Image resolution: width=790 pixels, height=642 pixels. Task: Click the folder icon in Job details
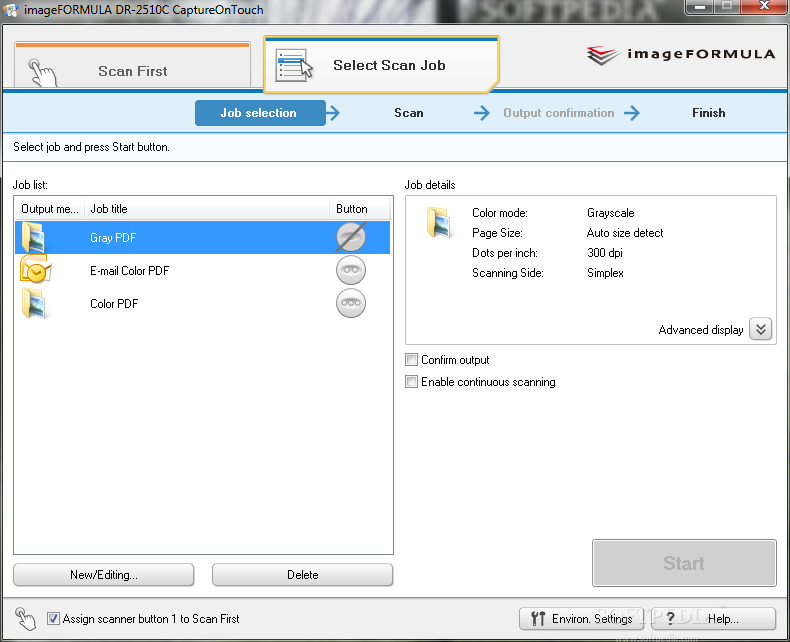(439, 222)
